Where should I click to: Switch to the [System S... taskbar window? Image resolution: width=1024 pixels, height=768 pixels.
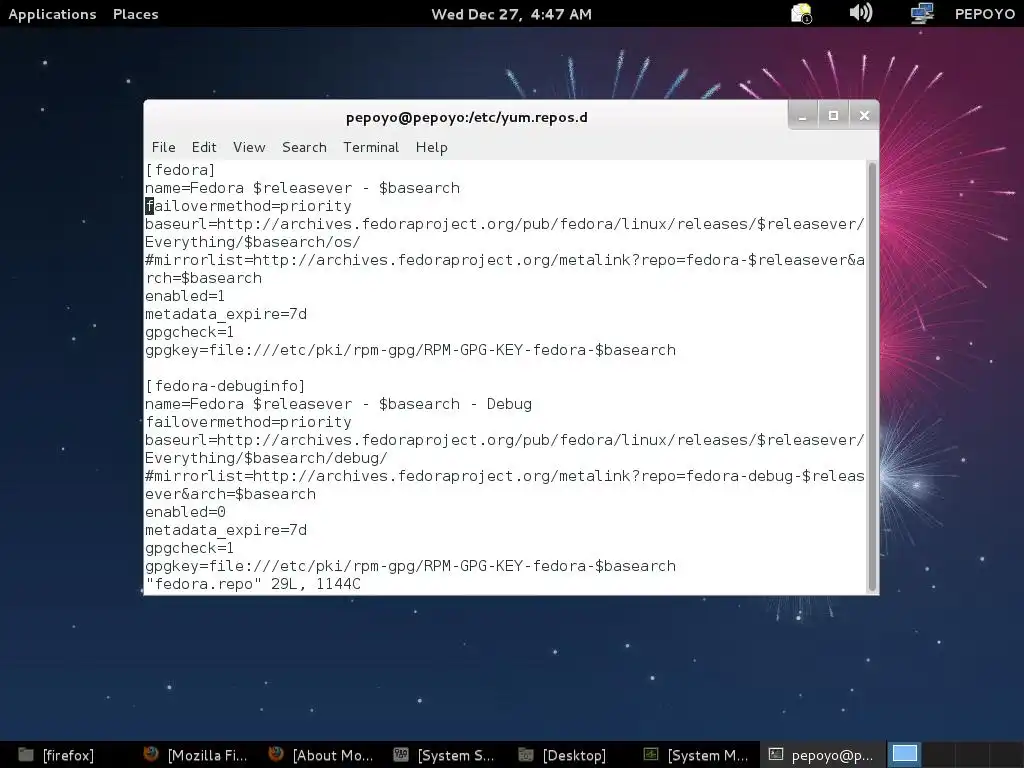(444, 755)
